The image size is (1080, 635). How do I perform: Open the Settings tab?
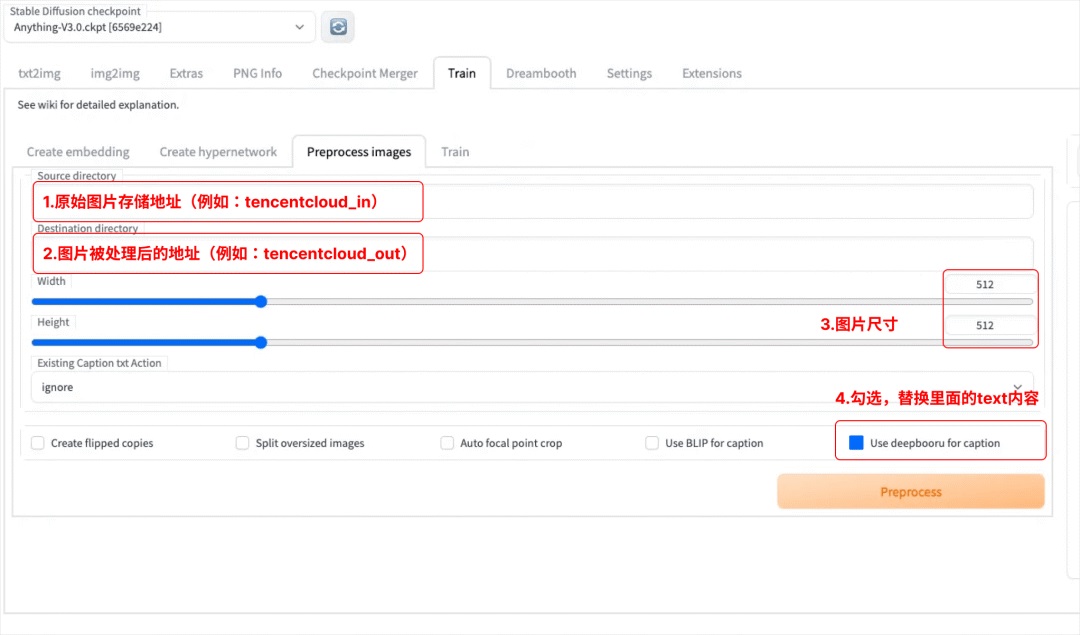629,73
